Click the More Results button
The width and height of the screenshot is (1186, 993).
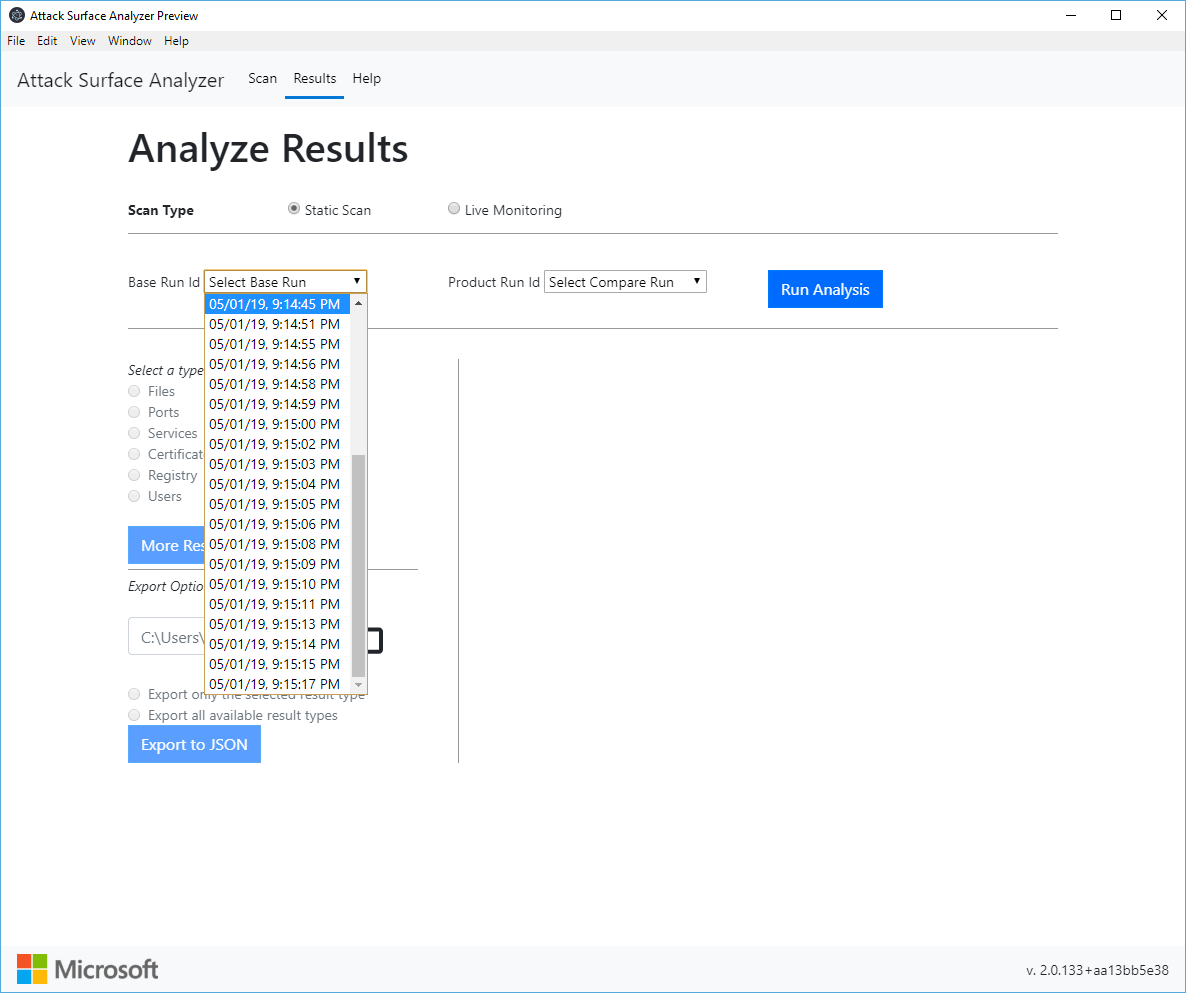166,545
